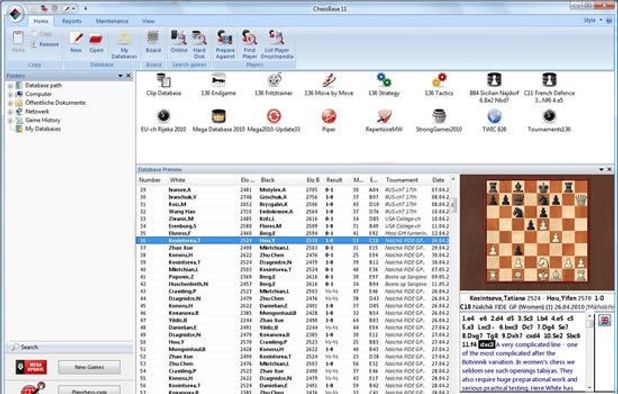Expand the Netzwerk tree node
The image size is (618, 394).
[11, 112]
